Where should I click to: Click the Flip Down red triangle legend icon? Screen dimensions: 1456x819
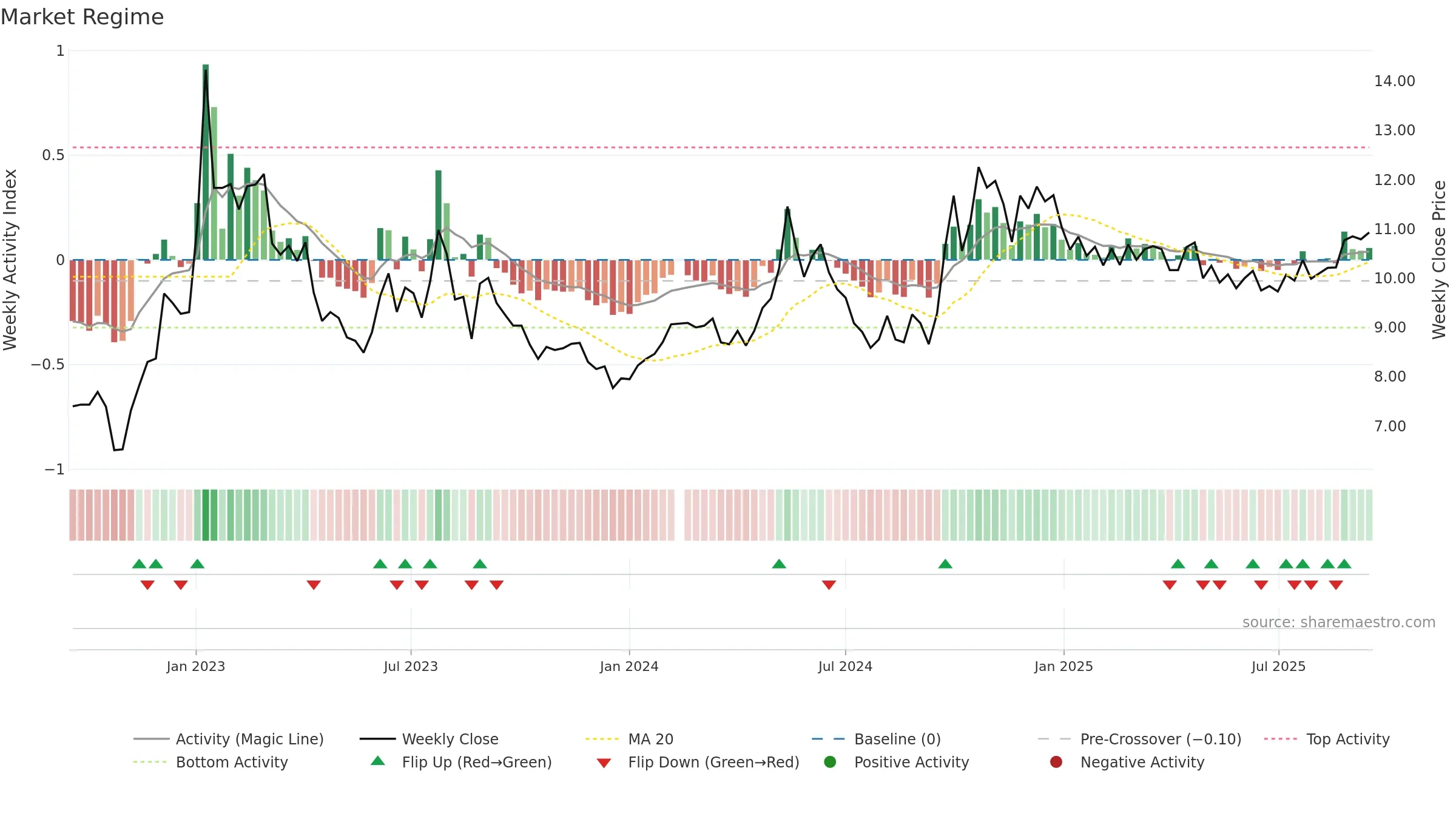(604, 763)
